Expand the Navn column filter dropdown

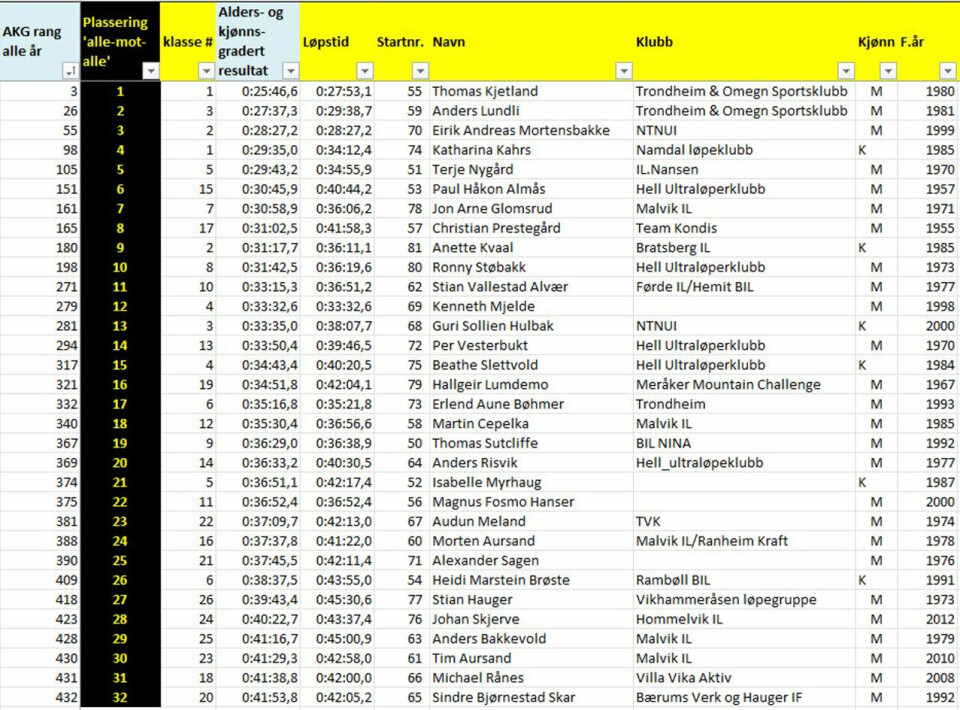[623, 71]
